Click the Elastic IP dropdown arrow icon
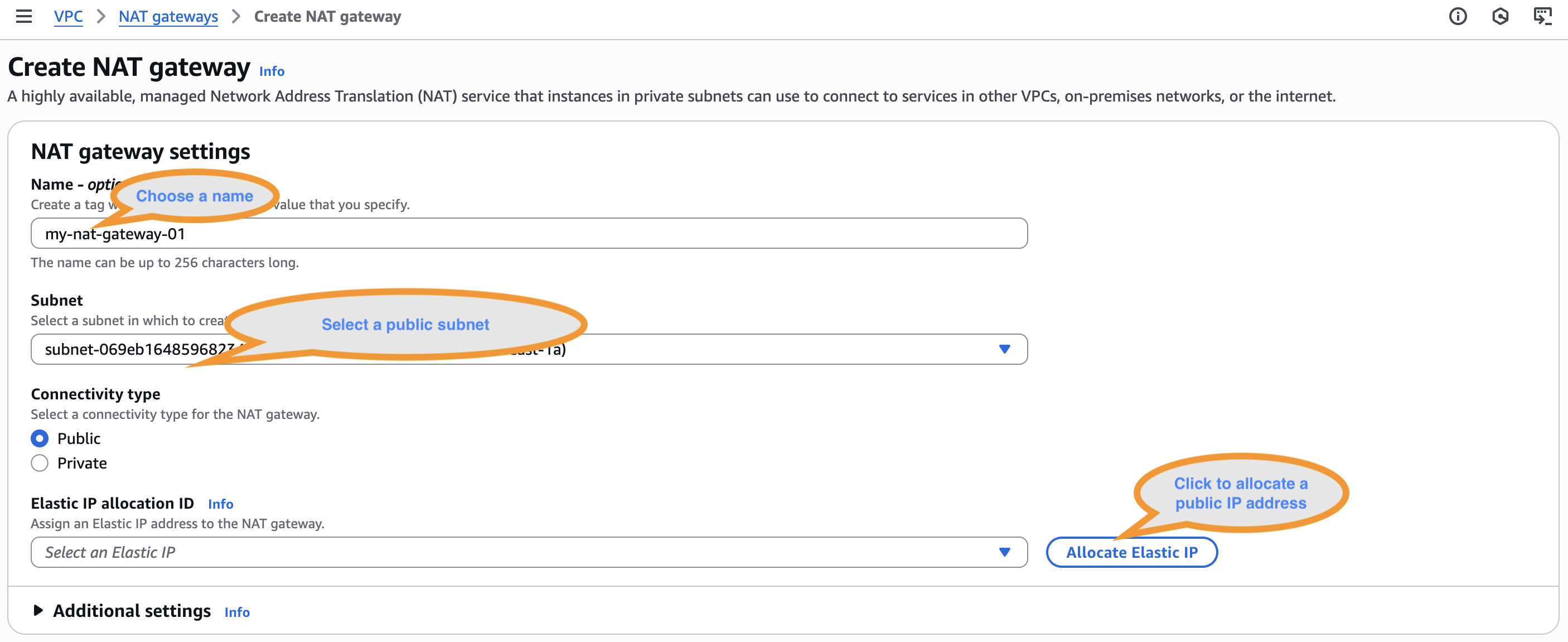The height and width of the screenshot is (642, 1568). pyautogui.click(x=1004, y=552)
